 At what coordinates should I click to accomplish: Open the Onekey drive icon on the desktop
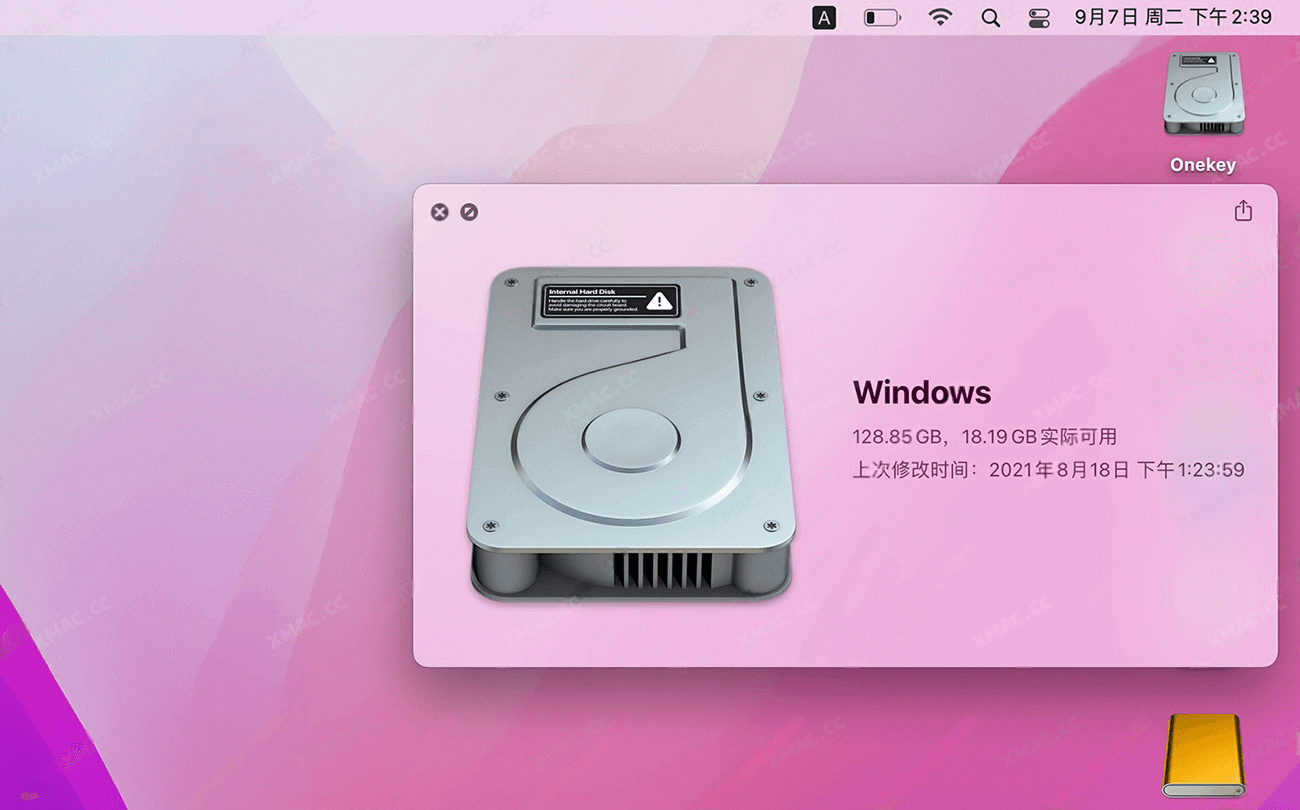click(x=1203, y=94)
